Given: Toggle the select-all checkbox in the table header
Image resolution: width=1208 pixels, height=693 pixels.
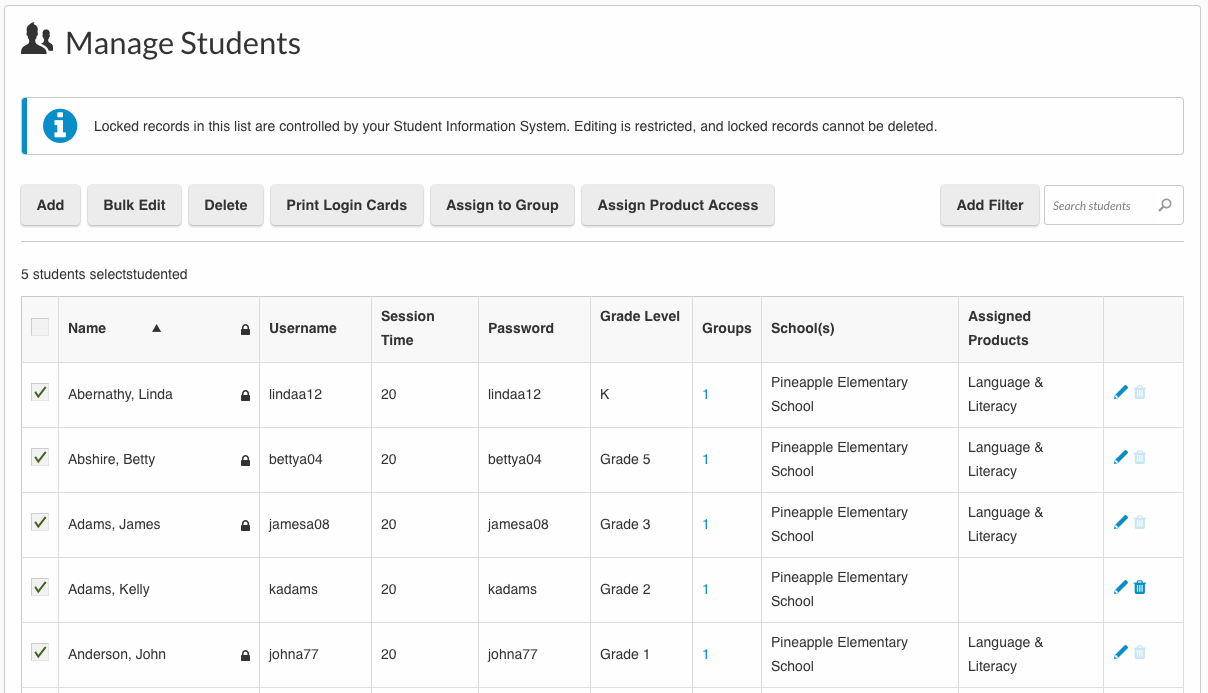Looking at the screenshot, I should (39, 326).
